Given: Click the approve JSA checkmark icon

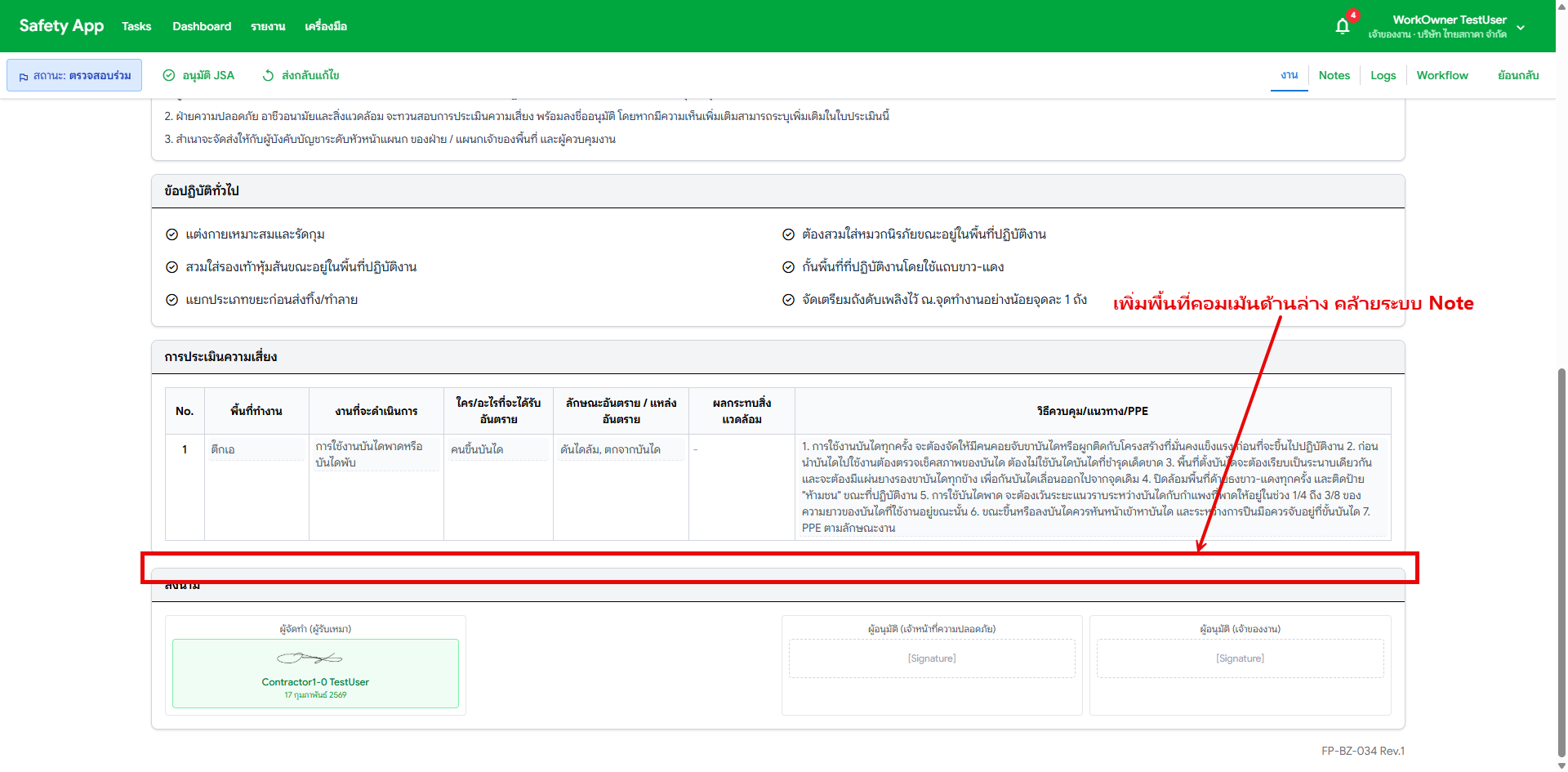Looking at the screenshot, I should (169, 75).
